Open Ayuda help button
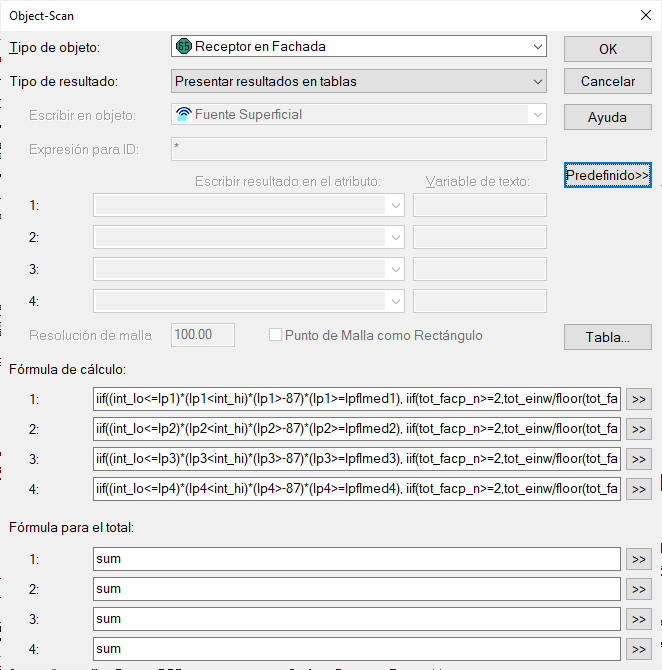662x670 pixels. point(608,117)
